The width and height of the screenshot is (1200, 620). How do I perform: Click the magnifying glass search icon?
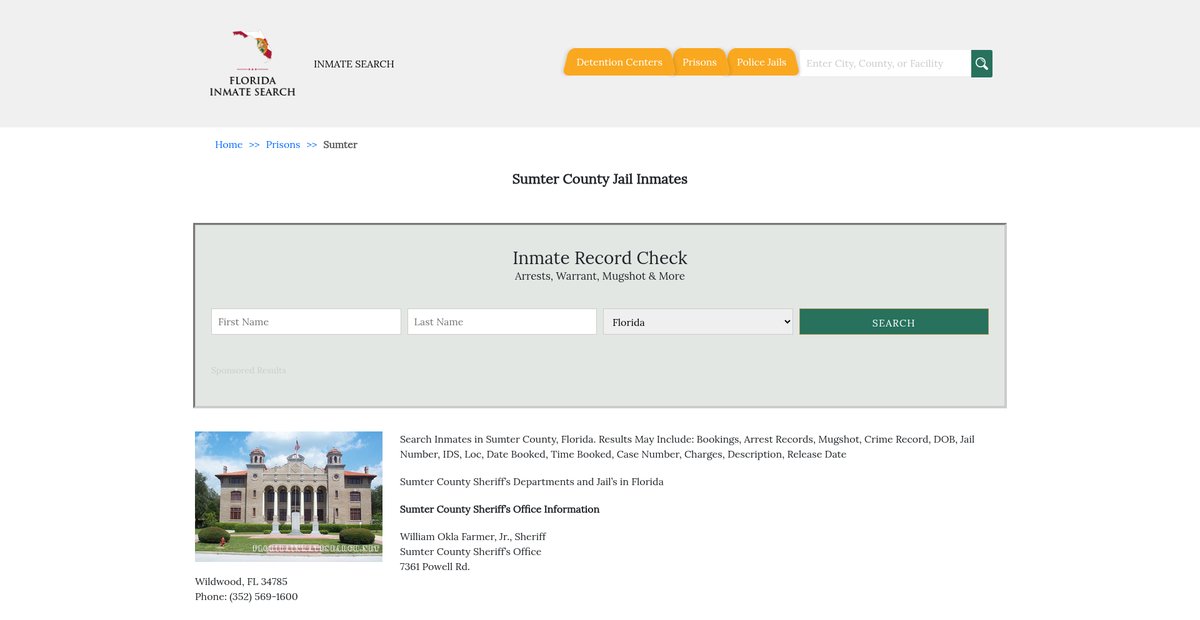pos(982,63)
